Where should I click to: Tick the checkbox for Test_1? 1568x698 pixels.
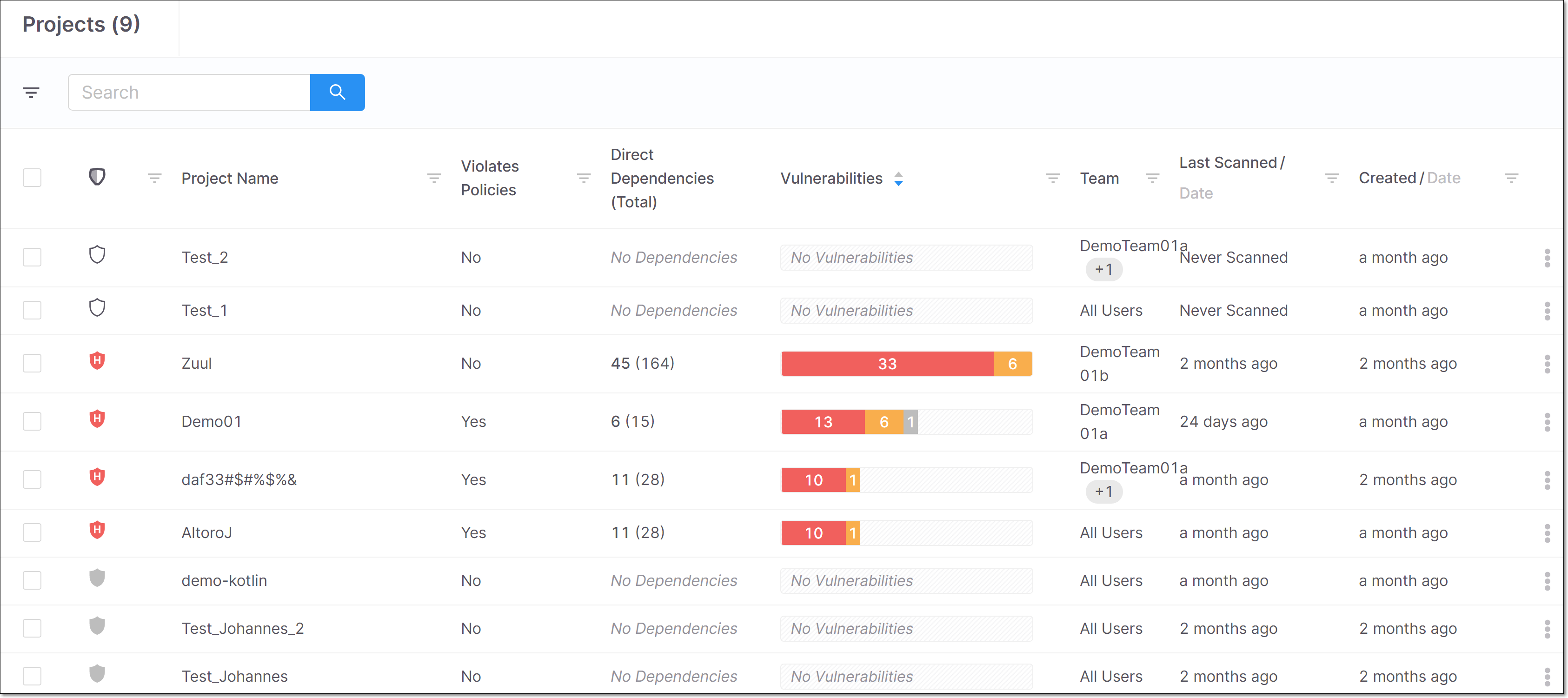pos(32,310)
